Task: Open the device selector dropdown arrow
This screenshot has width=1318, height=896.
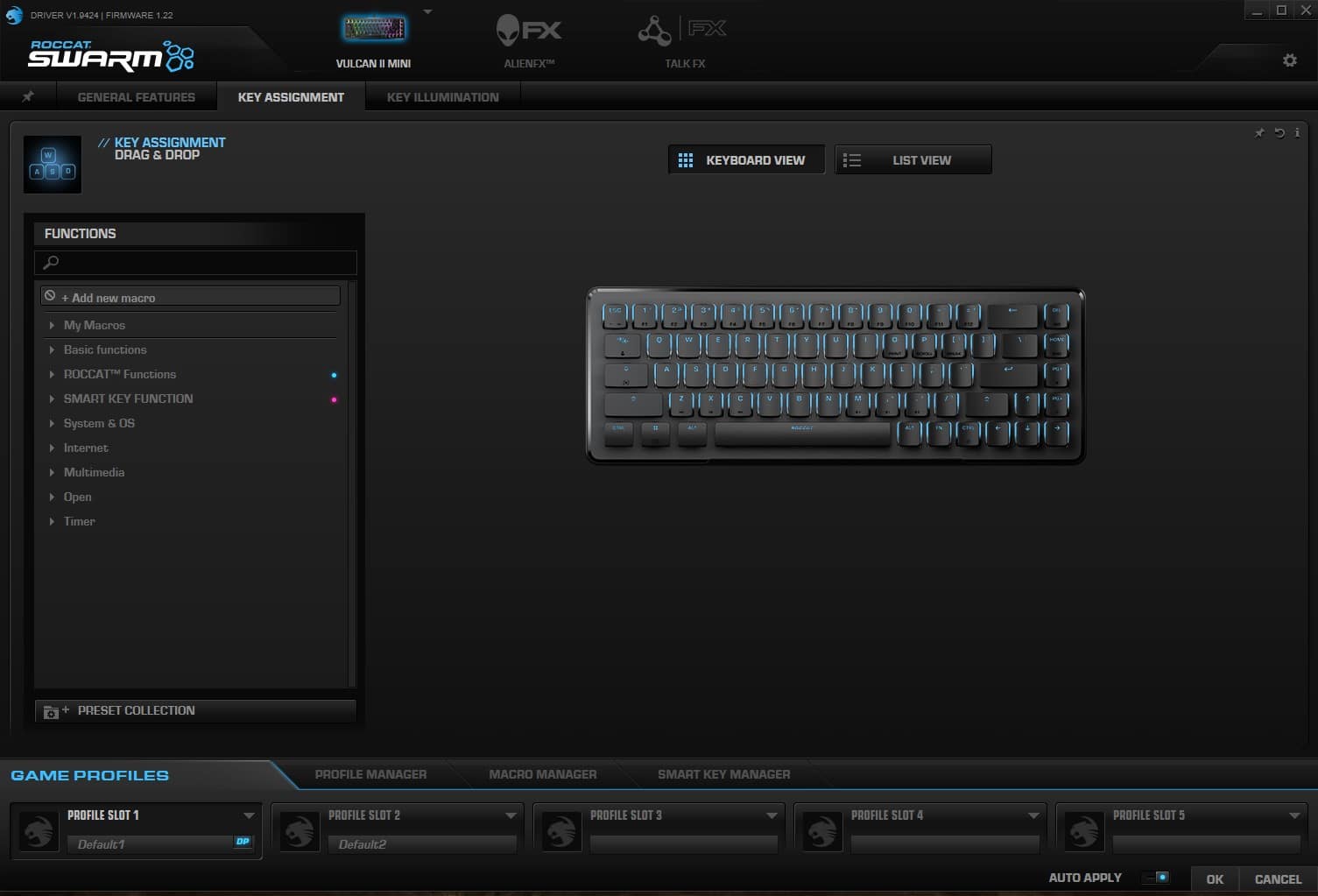Action: tap(427, 12)
